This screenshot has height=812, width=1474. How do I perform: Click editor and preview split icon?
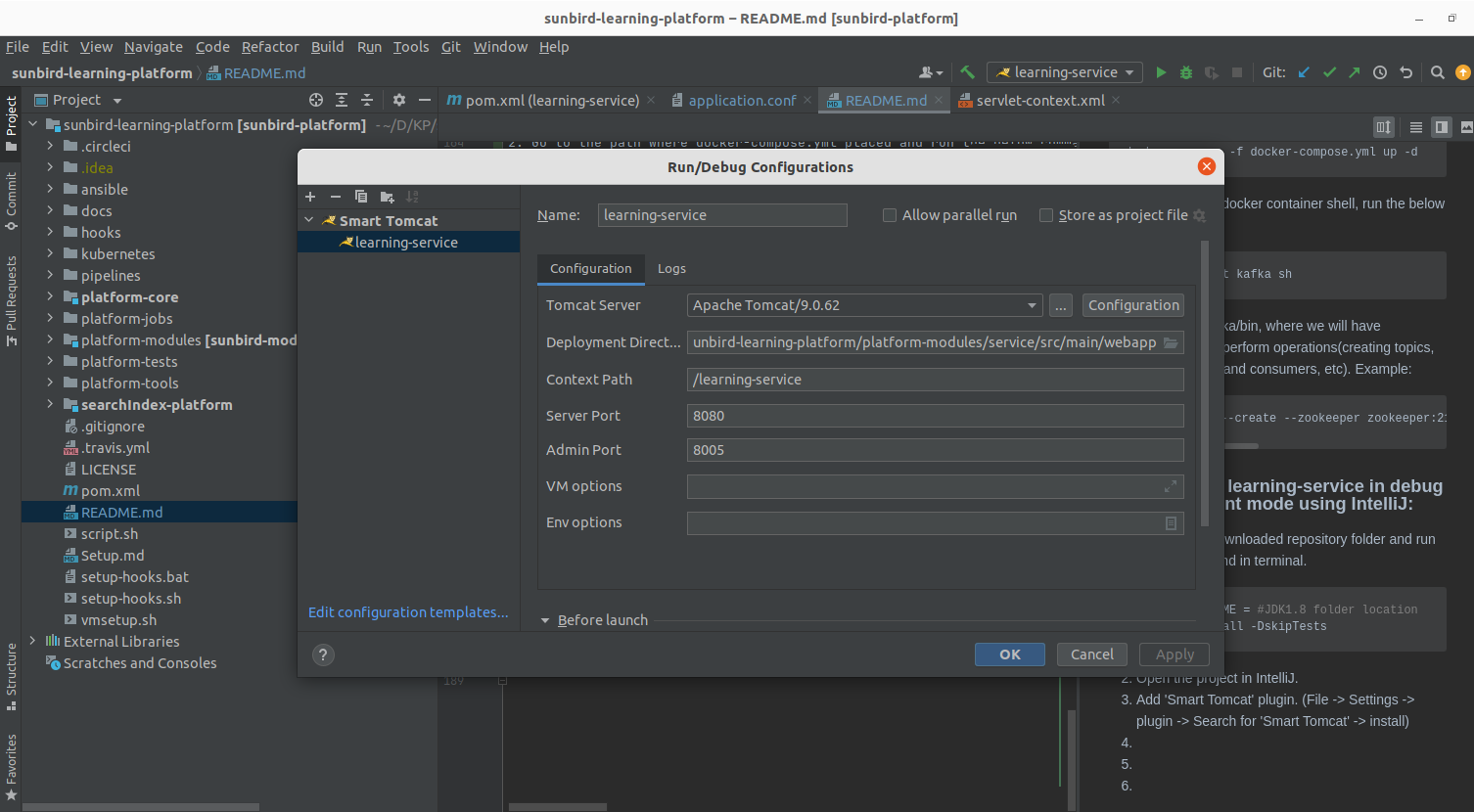[1442, 127]
